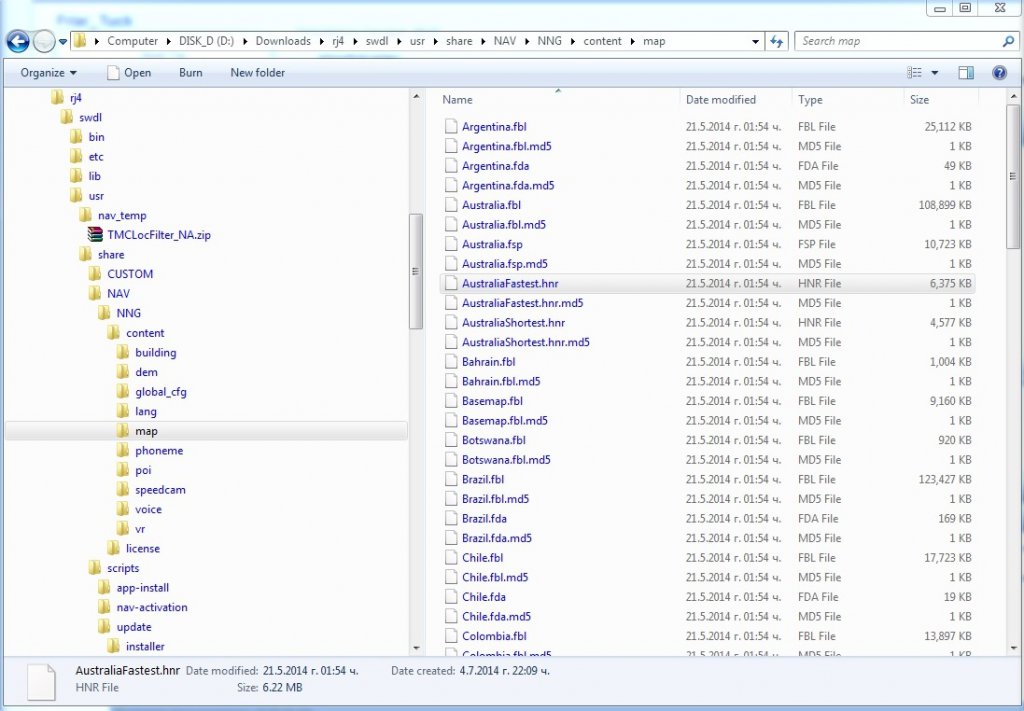The height and width of the screenshot is (711, 1024).
Task: Click the TMCLocFilter_NA.zip archive icon
Action: [95, 235]
